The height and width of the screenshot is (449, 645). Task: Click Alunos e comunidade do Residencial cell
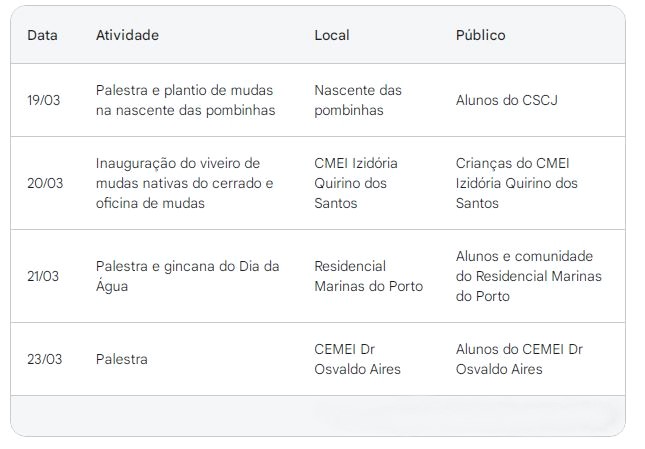click(529, 276)
